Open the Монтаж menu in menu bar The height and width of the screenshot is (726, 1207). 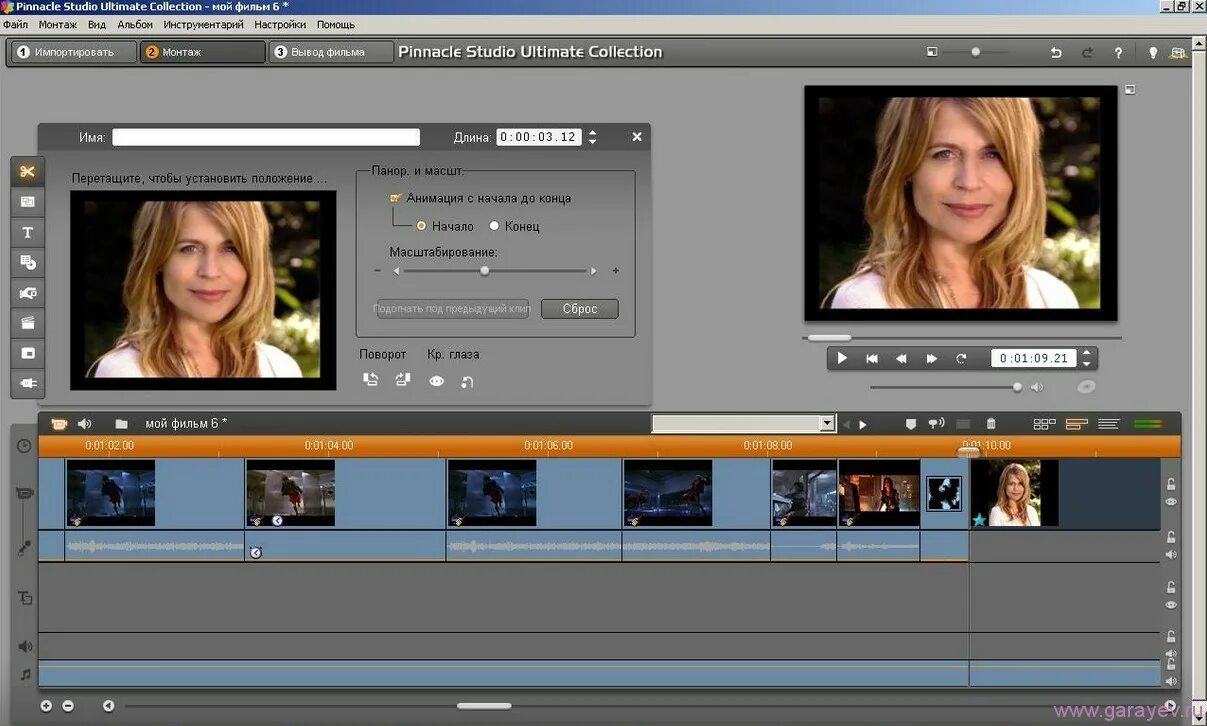[58, 24]
